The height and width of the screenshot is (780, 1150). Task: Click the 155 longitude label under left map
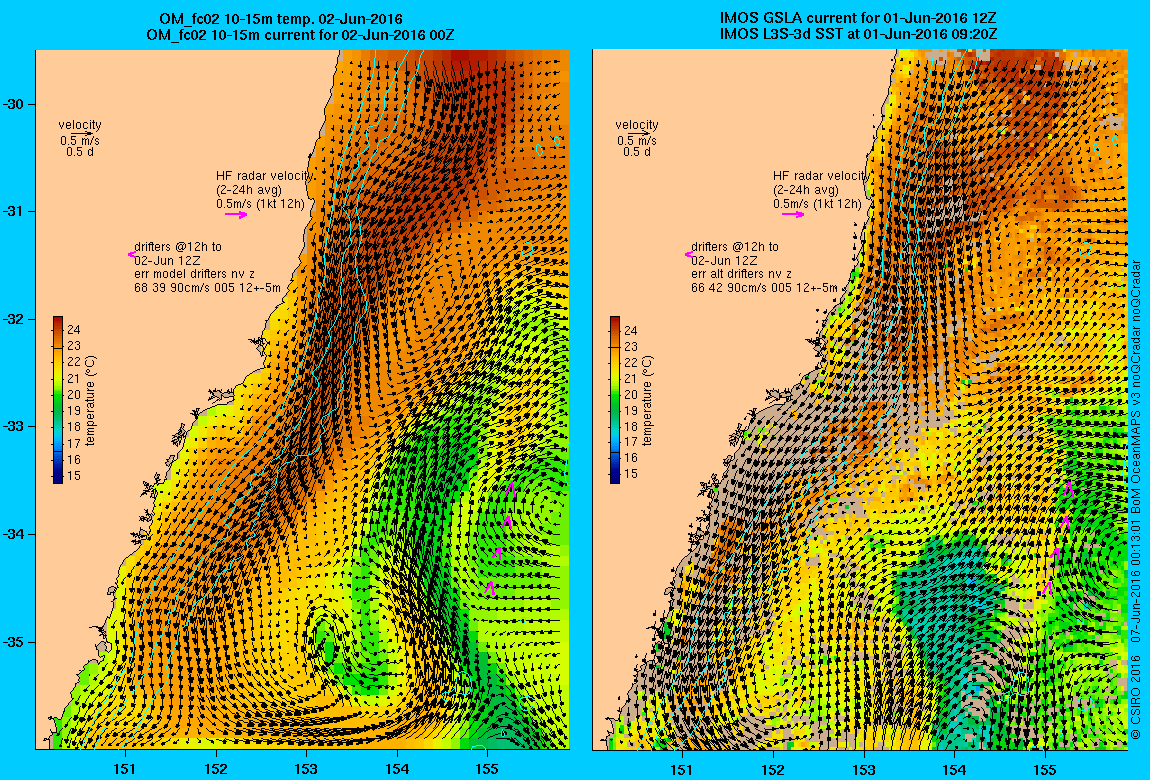pyautogui.click(x=488, y=769)
